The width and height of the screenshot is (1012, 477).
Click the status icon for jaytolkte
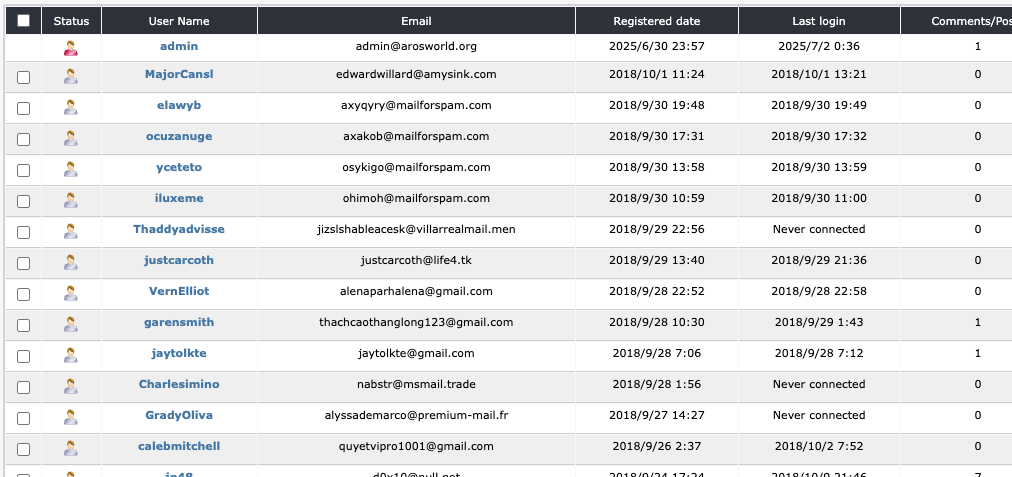point(71,356)
